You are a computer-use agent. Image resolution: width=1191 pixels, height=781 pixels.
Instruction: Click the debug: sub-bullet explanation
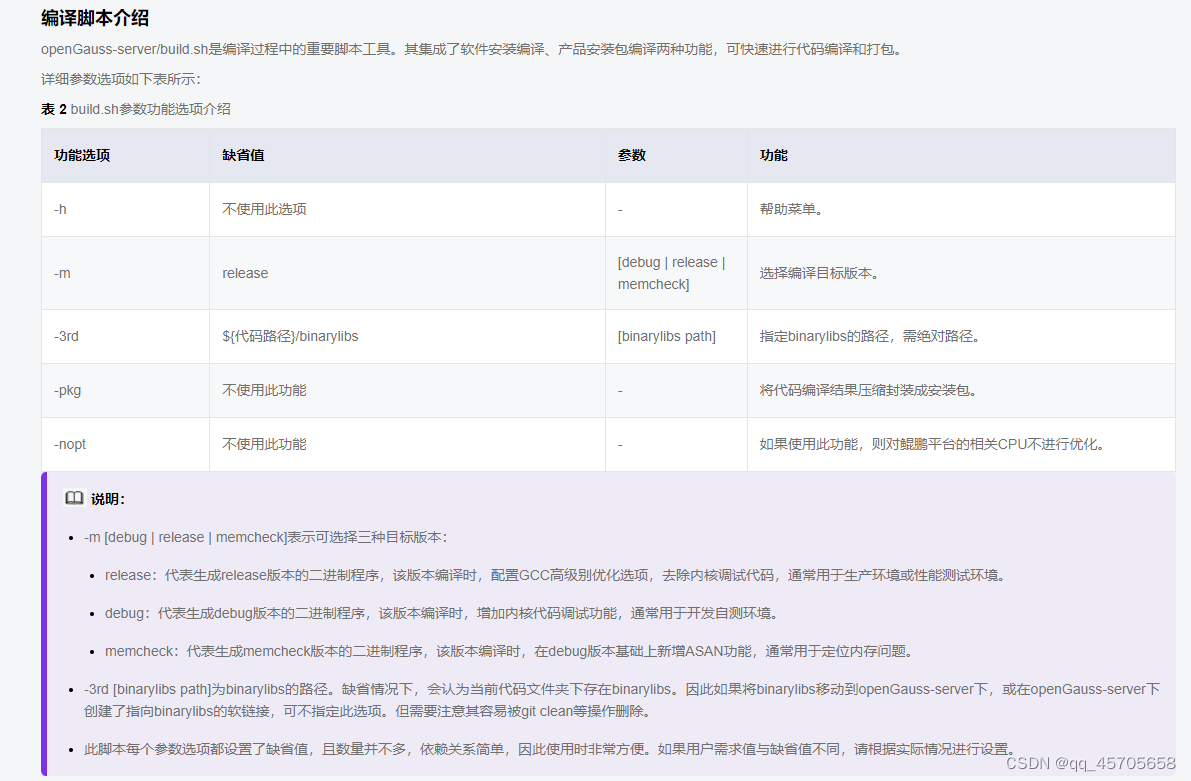tap(444, 613)
